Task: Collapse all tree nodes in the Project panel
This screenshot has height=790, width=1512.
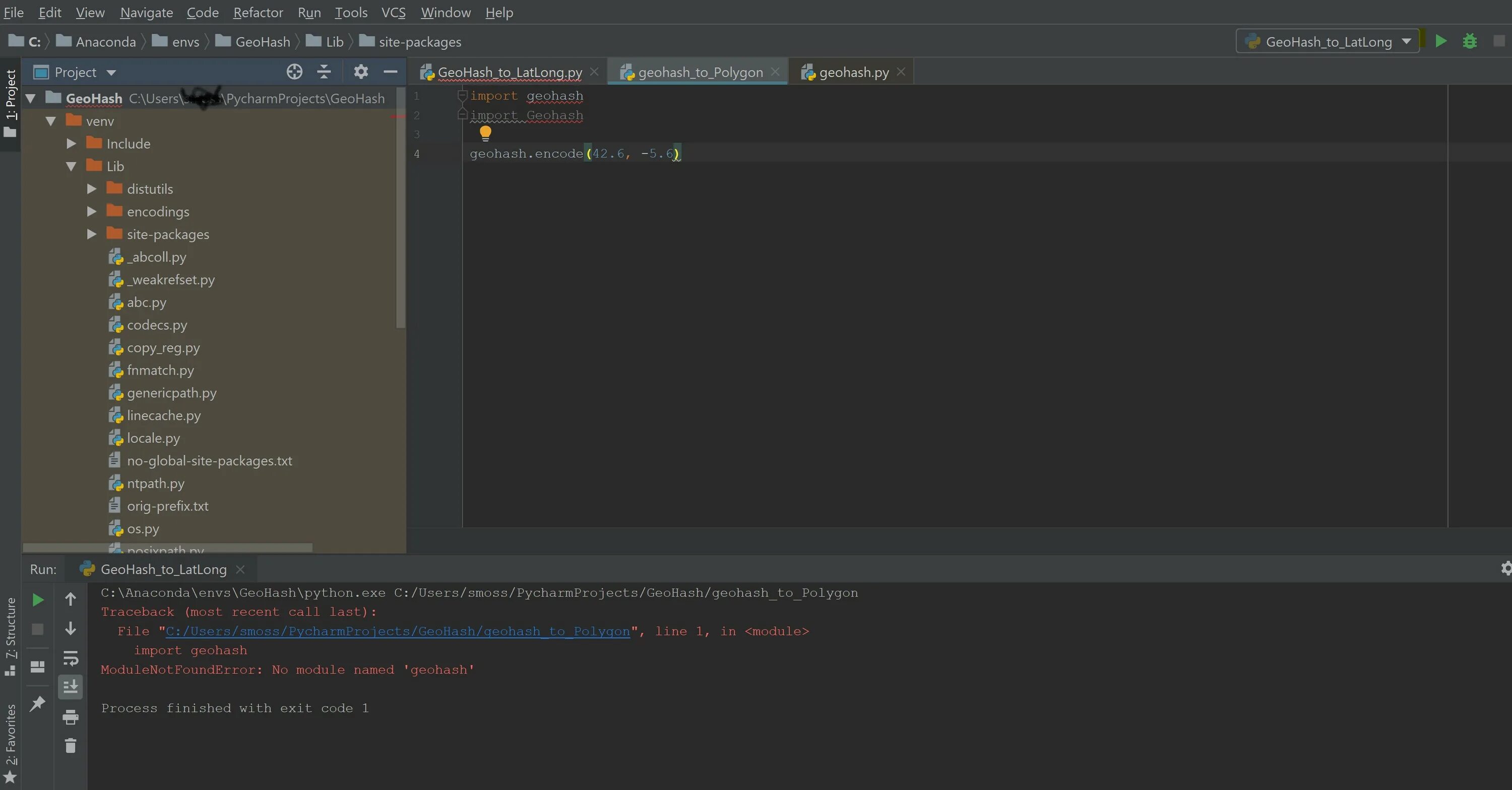Action: point(324,72)
